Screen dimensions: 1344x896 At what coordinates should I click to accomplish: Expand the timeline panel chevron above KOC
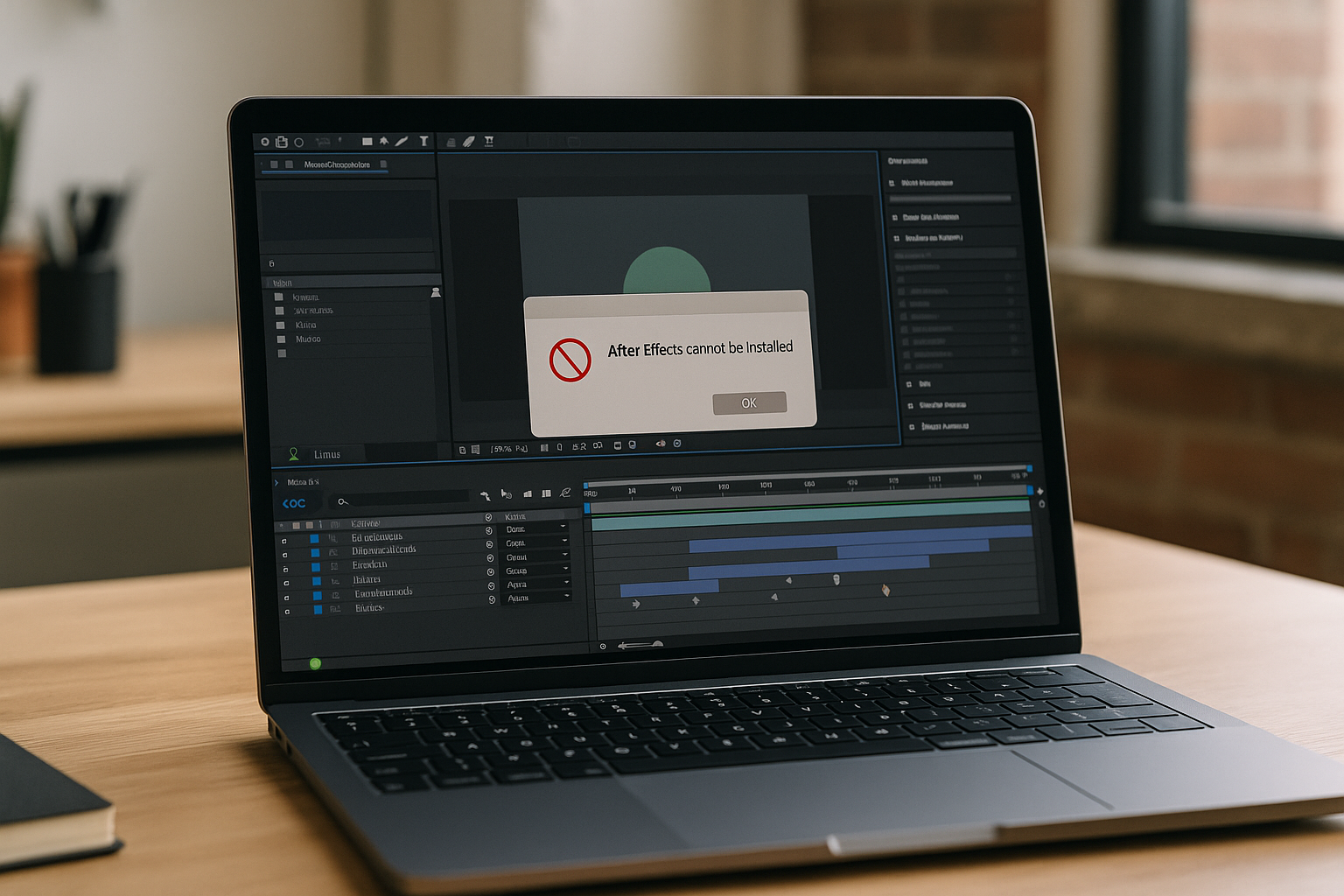pos(276,483)
